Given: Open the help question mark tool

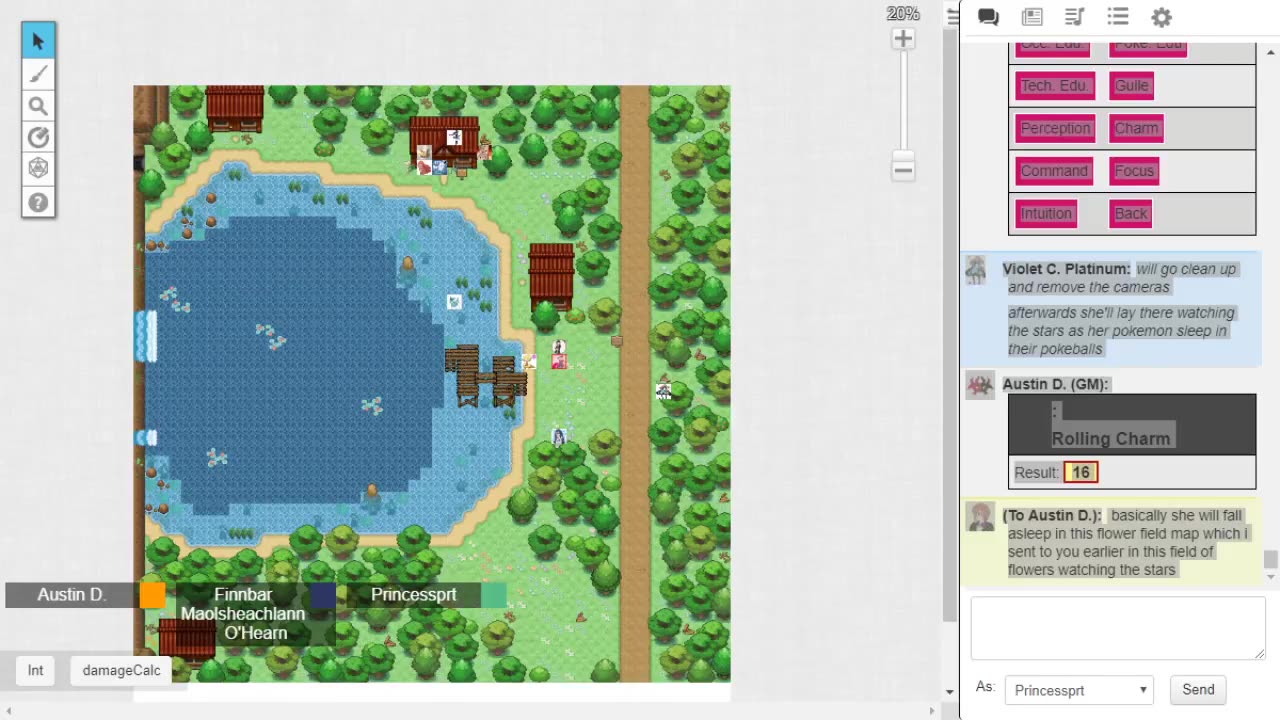Looking at the screenshot, I should [38, 202].
